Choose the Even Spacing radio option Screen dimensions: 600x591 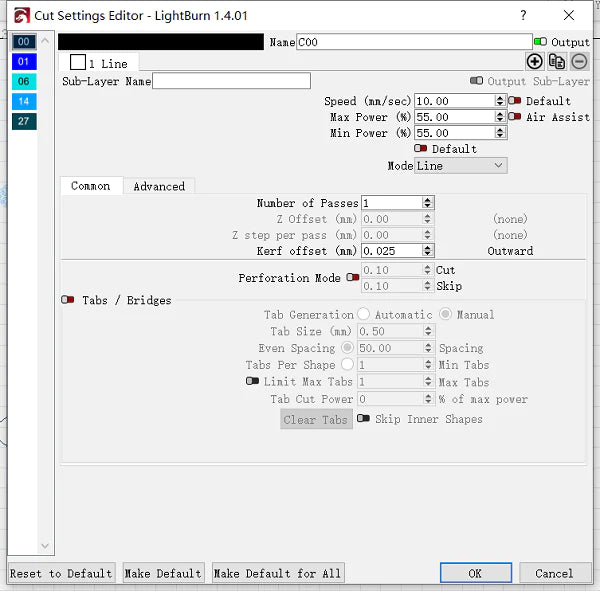(x=347, y=348)
